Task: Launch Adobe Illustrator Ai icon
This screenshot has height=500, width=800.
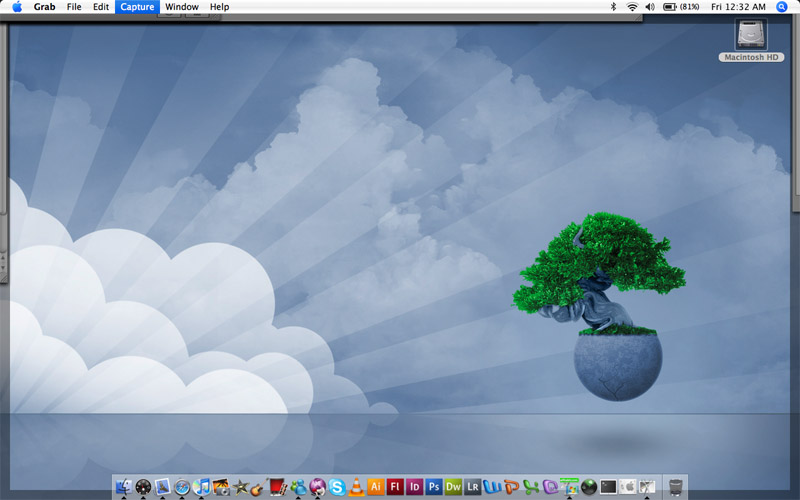Action: (376, 487)
